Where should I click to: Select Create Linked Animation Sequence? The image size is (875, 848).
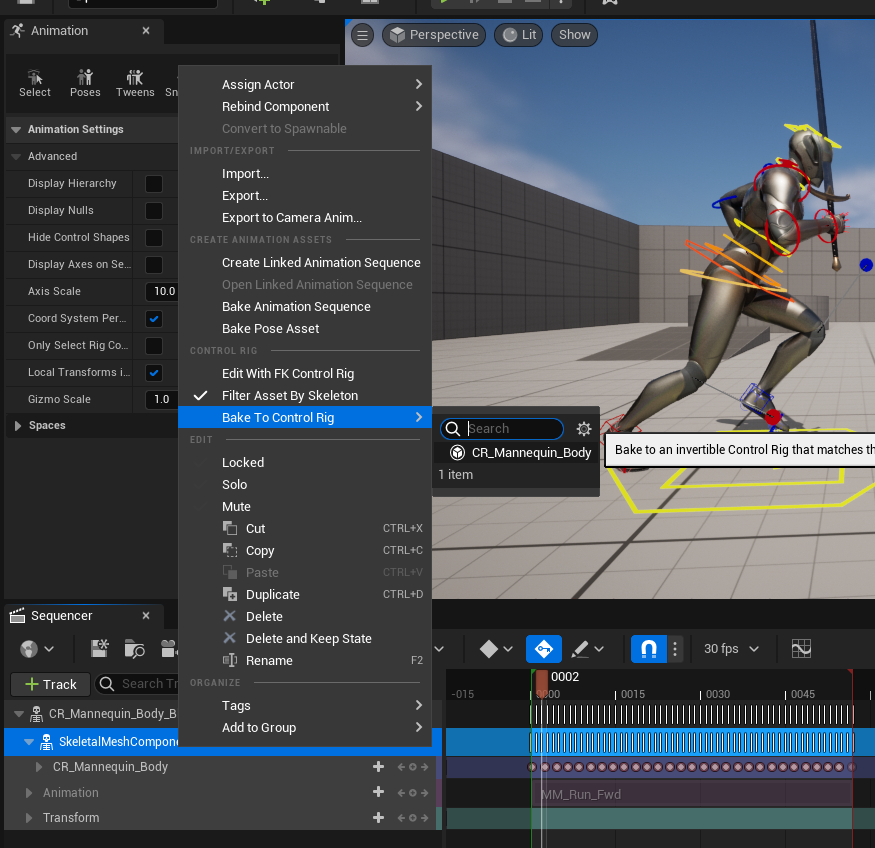pos(321,263)
